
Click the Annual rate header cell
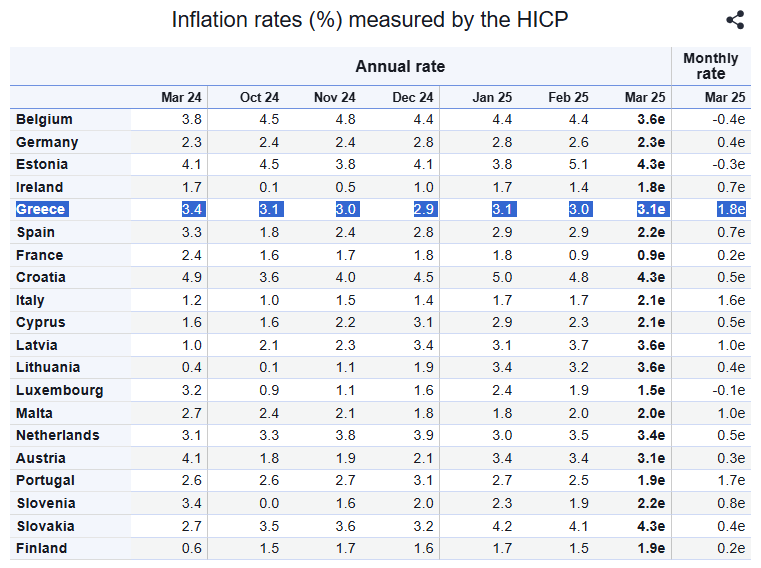click(x=400, y=66)
